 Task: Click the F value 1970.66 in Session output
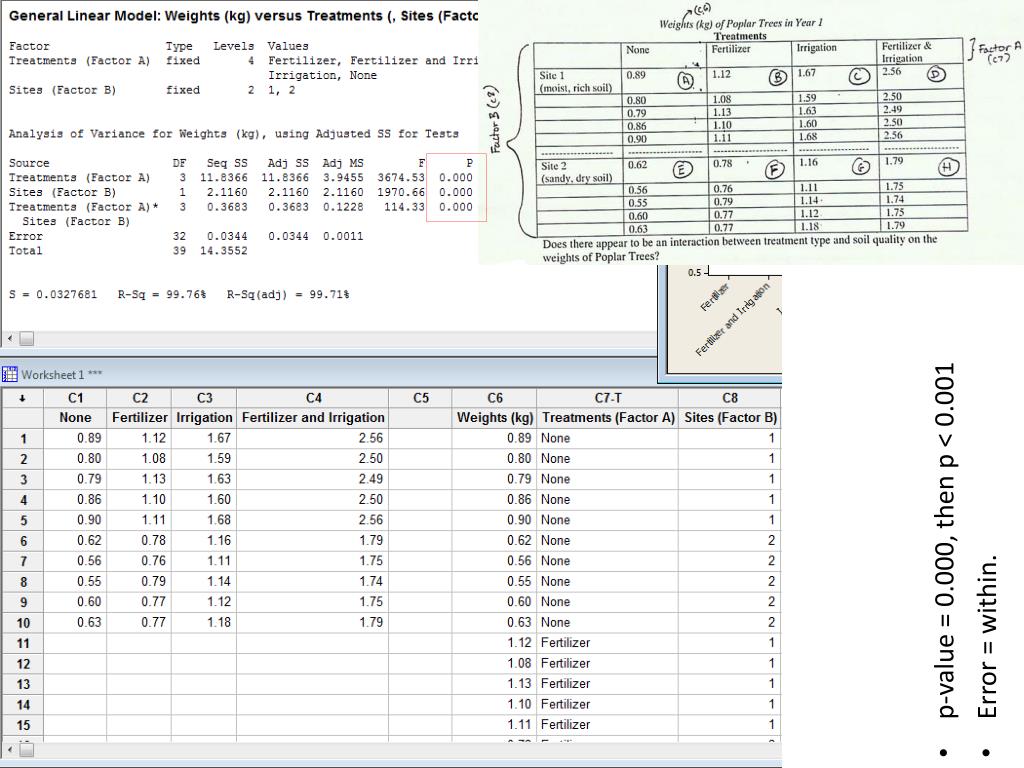click(401, 193)
